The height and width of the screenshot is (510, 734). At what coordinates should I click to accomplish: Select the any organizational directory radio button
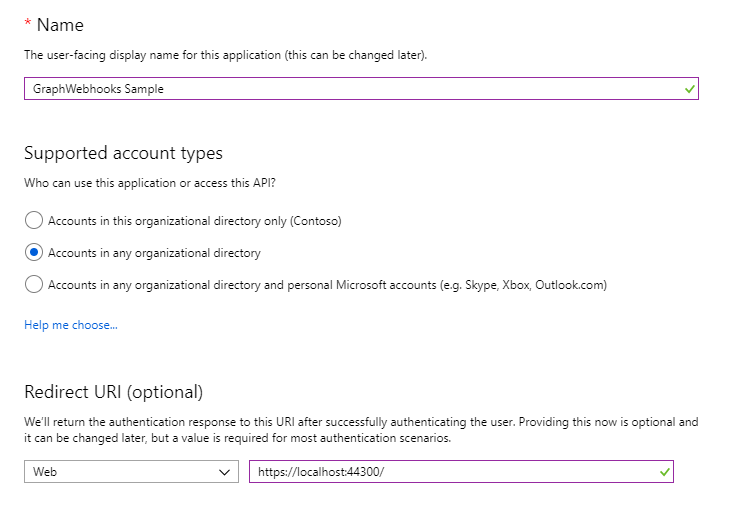34,252
